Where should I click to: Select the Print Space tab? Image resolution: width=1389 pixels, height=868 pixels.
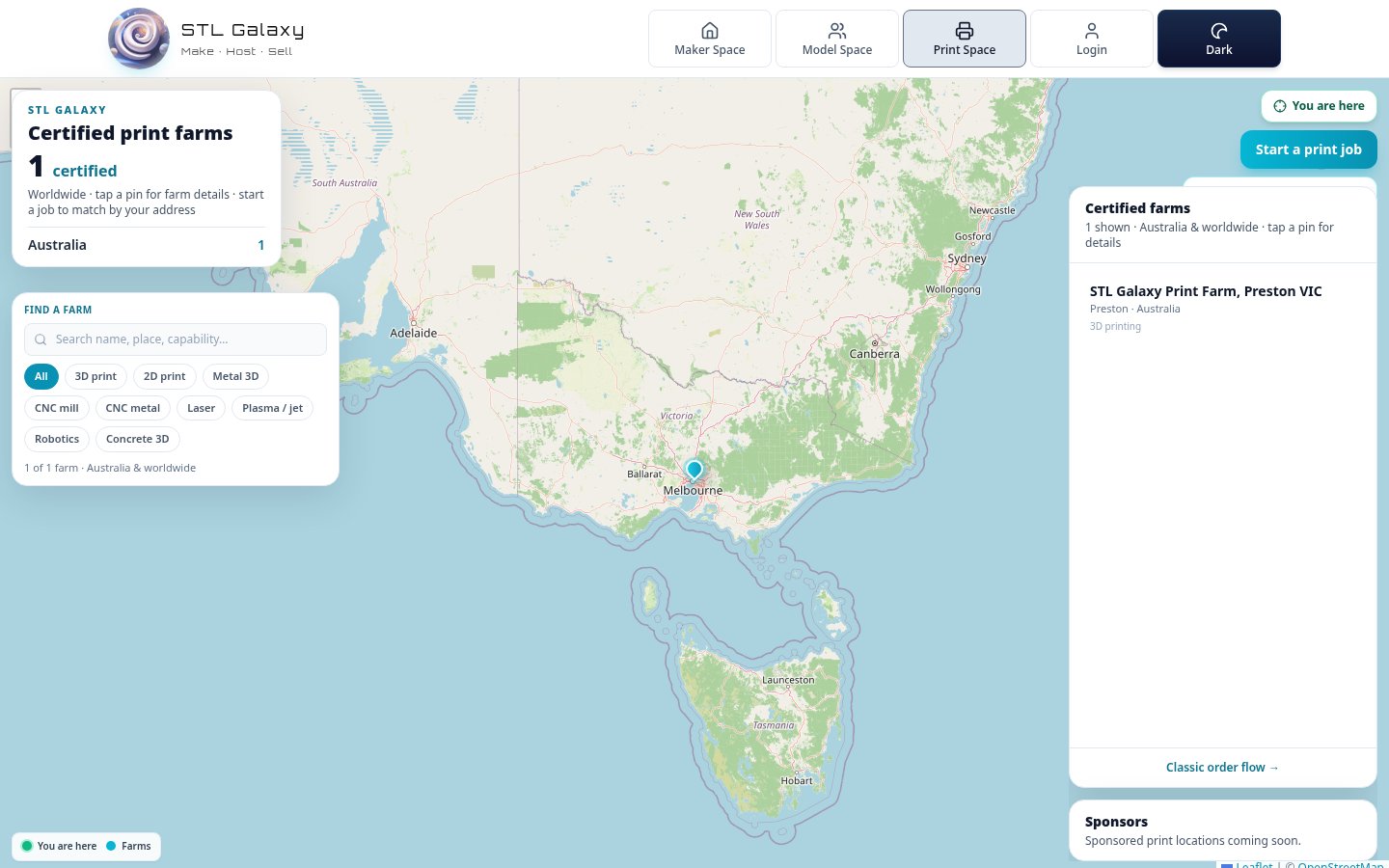pyautogui.click(x=965, y=39)
